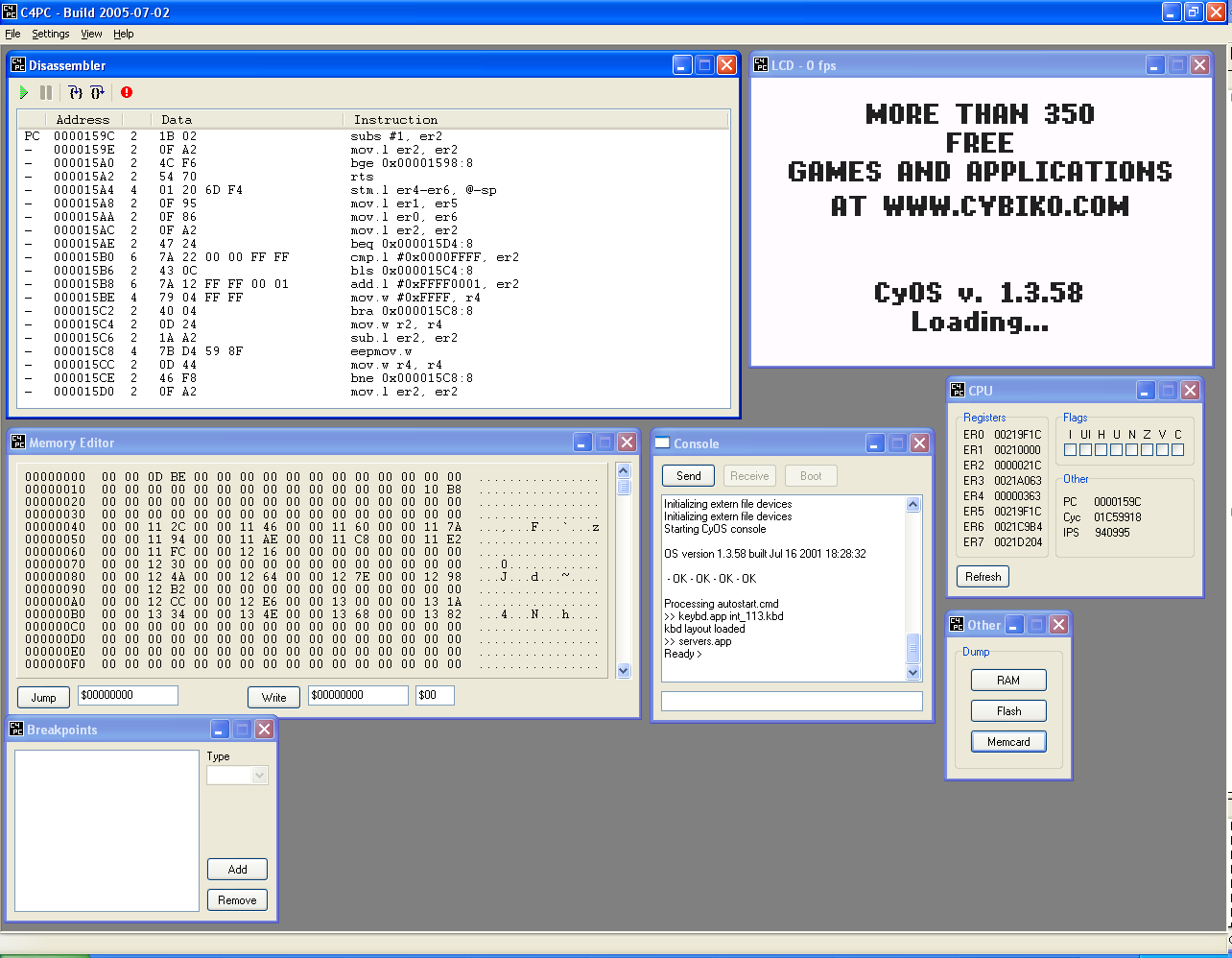Screen dimensions: 1232x958
Task: Click the Add breakpoint button
Action: [237, 869]
